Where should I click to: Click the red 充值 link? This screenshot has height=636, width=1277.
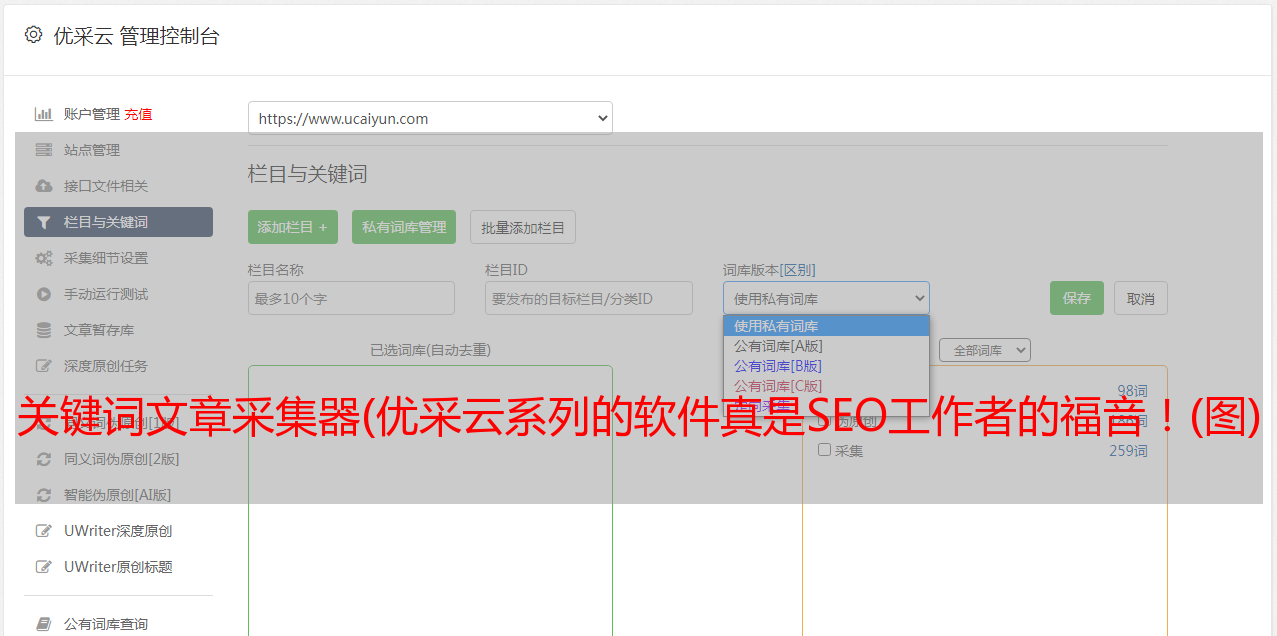(138, 114)
